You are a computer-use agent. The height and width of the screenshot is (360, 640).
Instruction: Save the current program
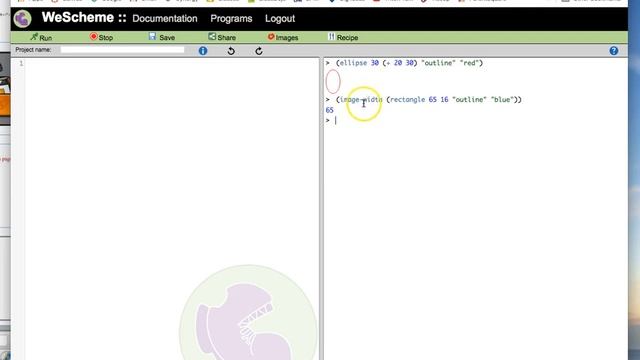coord(162,37)
